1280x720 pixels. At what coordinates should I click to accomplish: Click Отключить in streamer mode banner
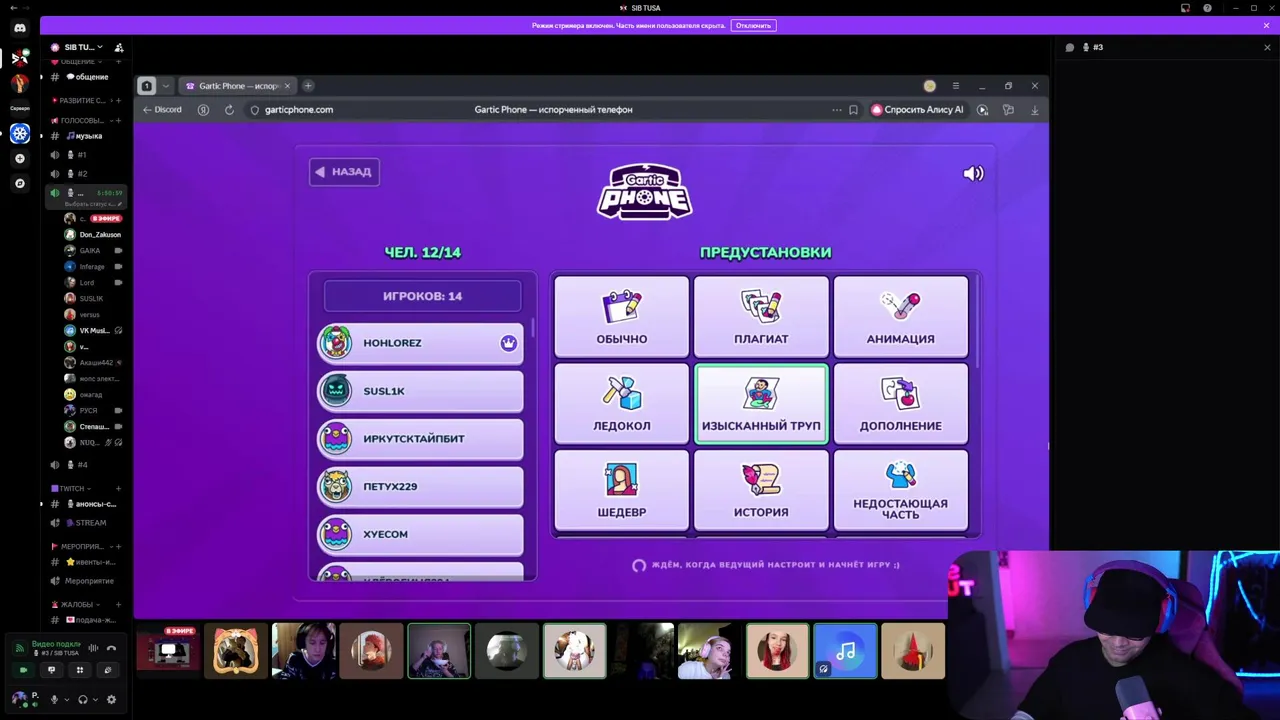coord(753,25)
